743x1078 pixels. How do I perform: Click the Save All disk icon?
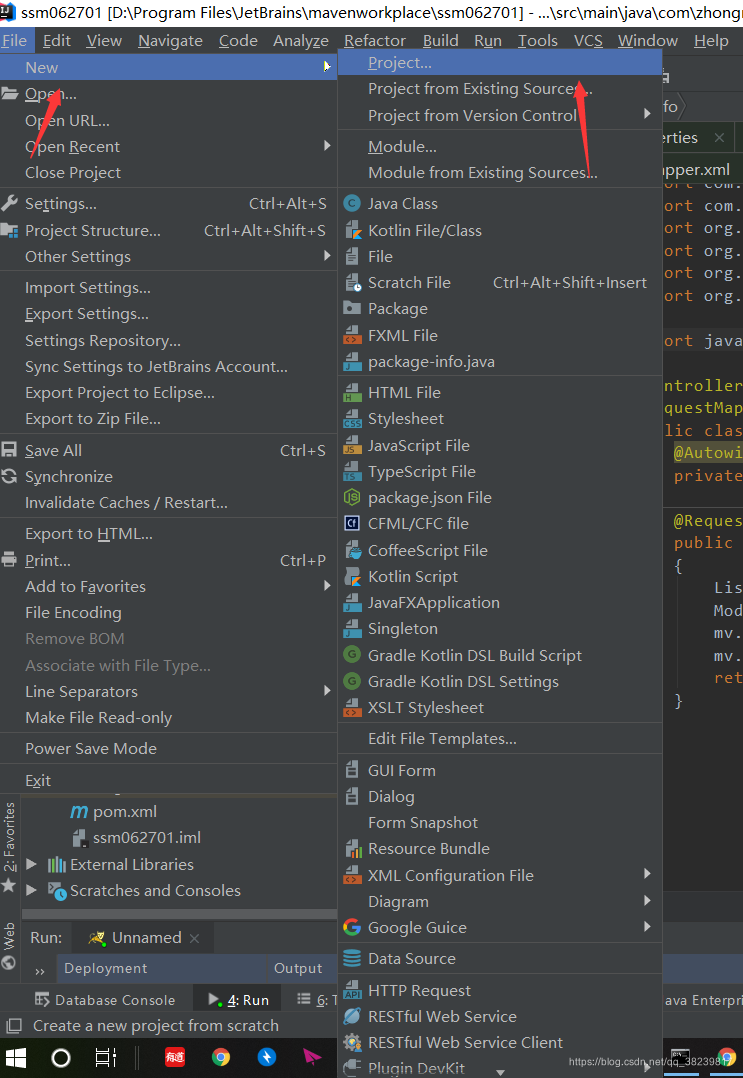[9, 450]
